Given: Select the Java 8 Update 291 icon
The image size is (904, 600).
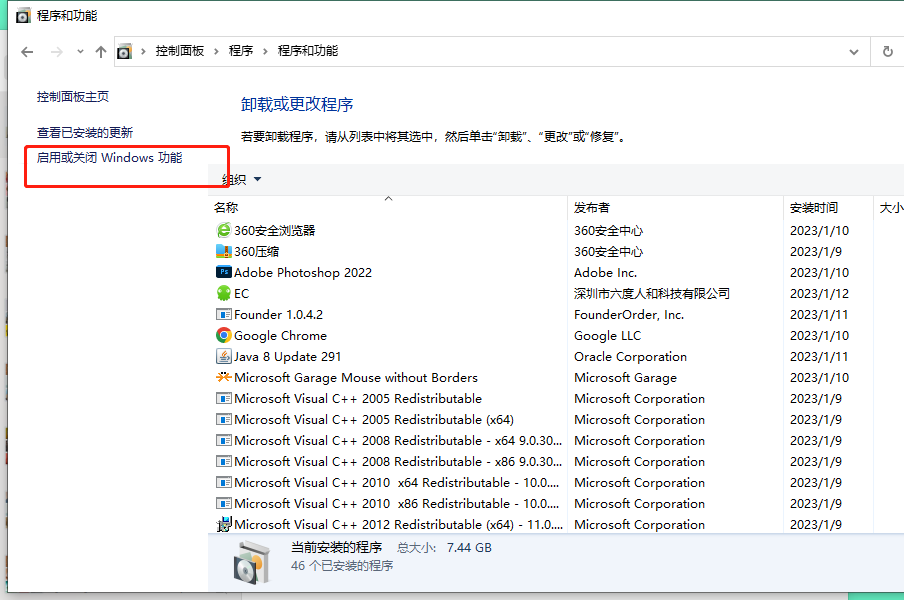Looking at the screenshot, I should (x=224, y=356).
